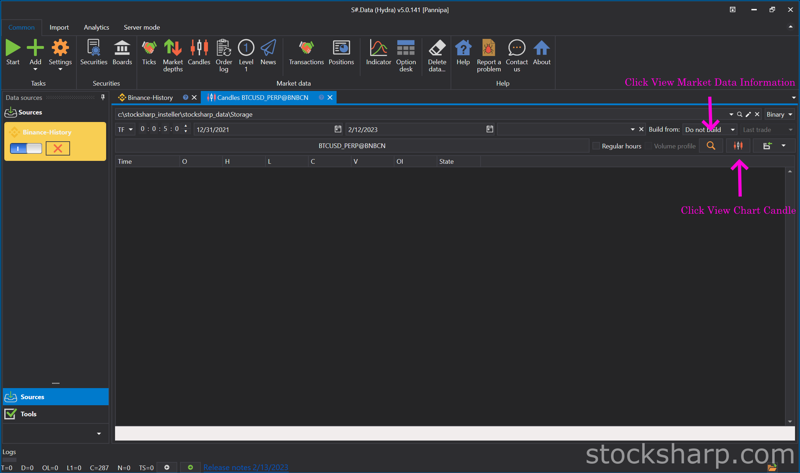Viewport: 800px width, 473px height.
Task: Enable the Regular hours checkbox
Action: coord(596,146)
